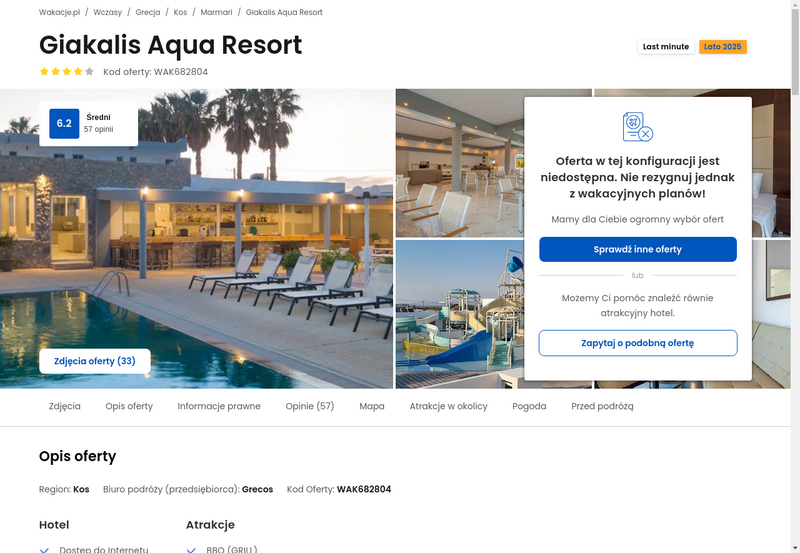The image size is (800, 553).
Task: Click the unavailable offer document icon
Action: 638,127
